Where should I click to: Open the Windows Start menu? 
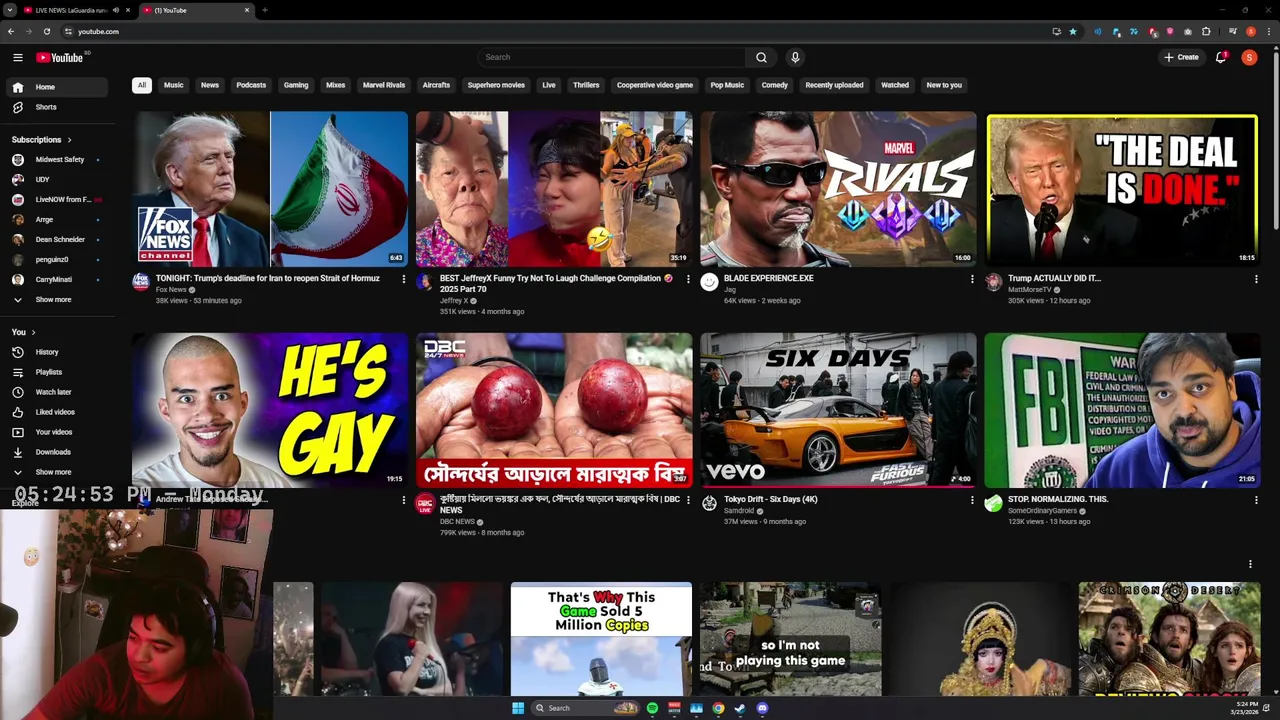518,708
